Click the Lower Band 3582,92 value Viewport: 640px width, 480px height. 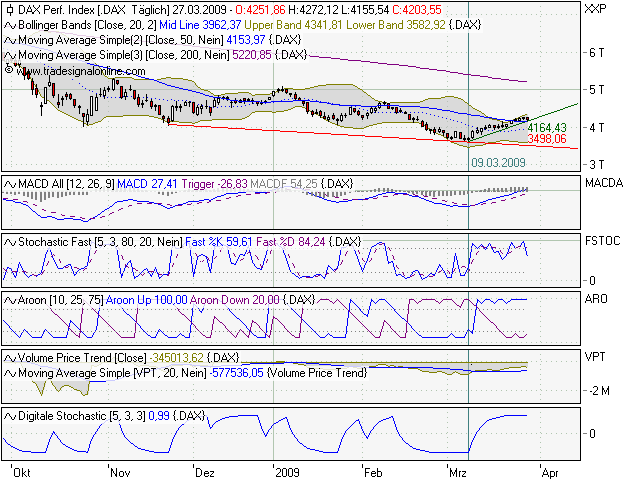point(396,25)
